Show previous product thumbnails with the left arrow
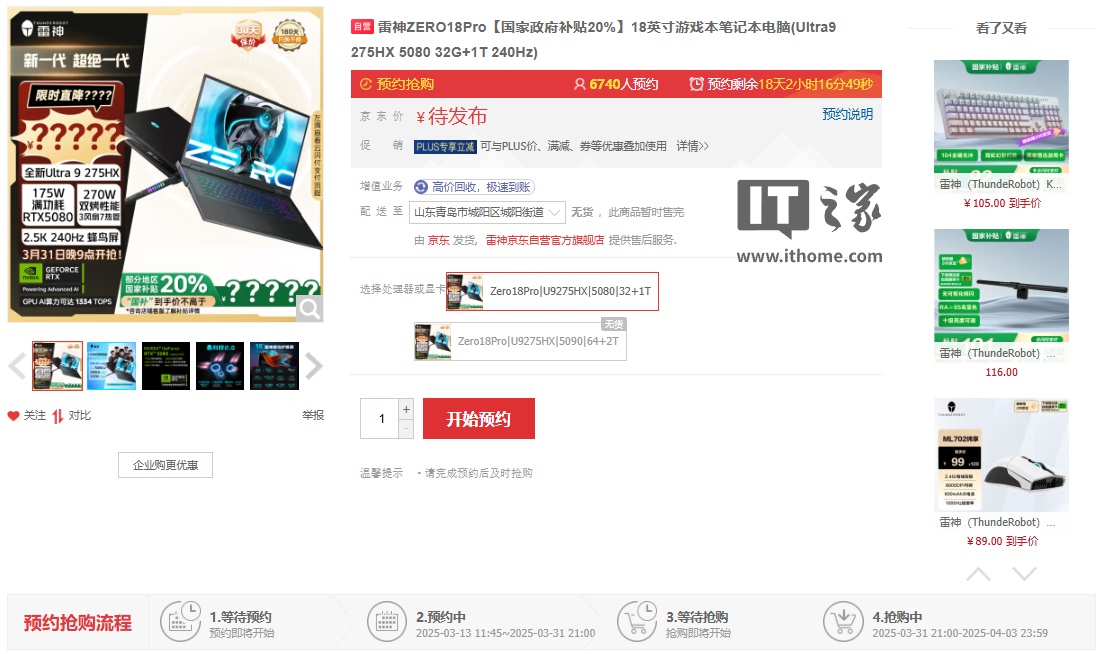This screenshot has height=654, width=1103. (17, 366)
